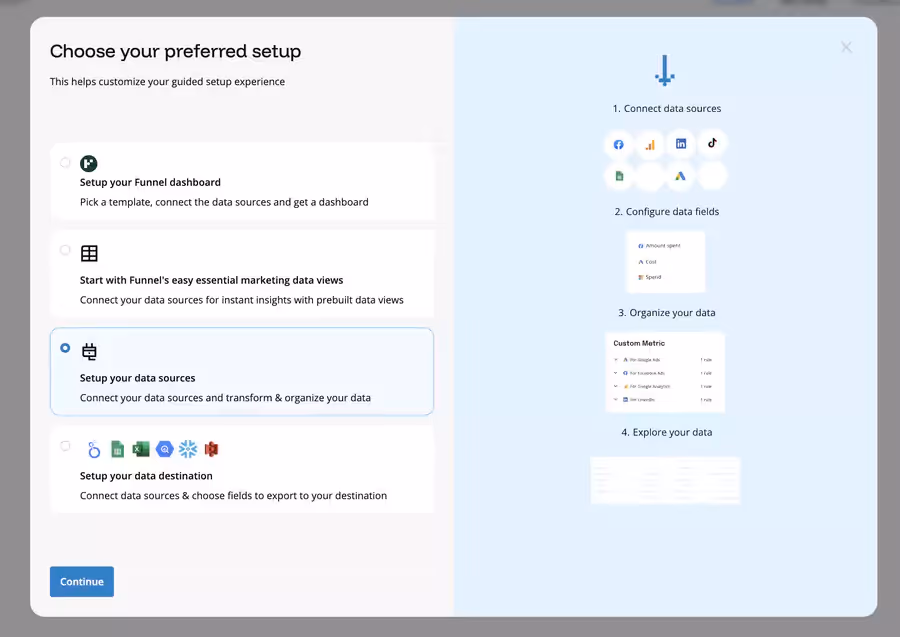Viewport: 900px width, 637px height.
Task: Select the Setup your data destination radio button
Action: 65,446
